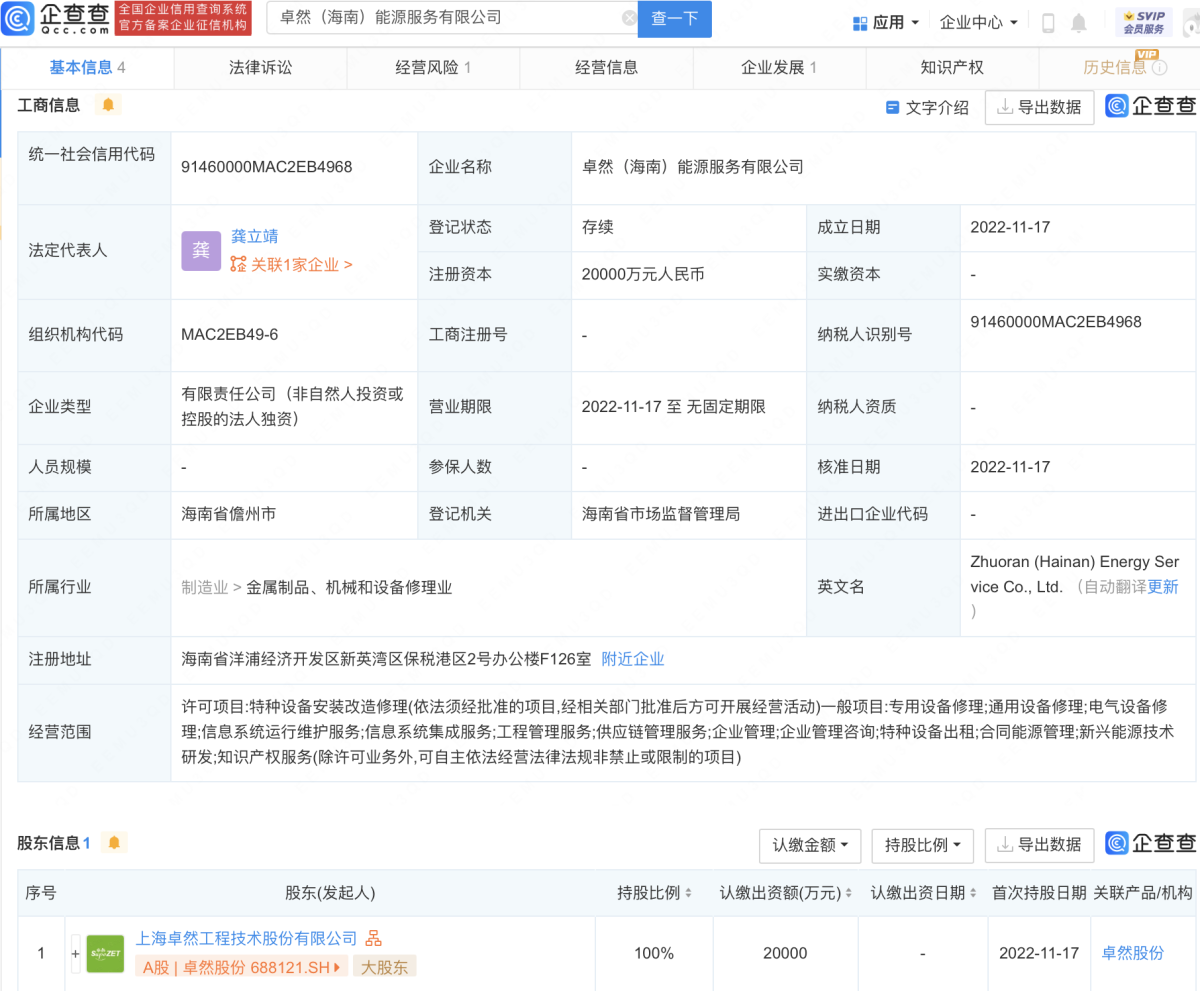Click credit code 91460000MAC2EB4968 under 统一社会信用代码
The height and width of the screenshot is (991, 1200).
click(267, 167)
